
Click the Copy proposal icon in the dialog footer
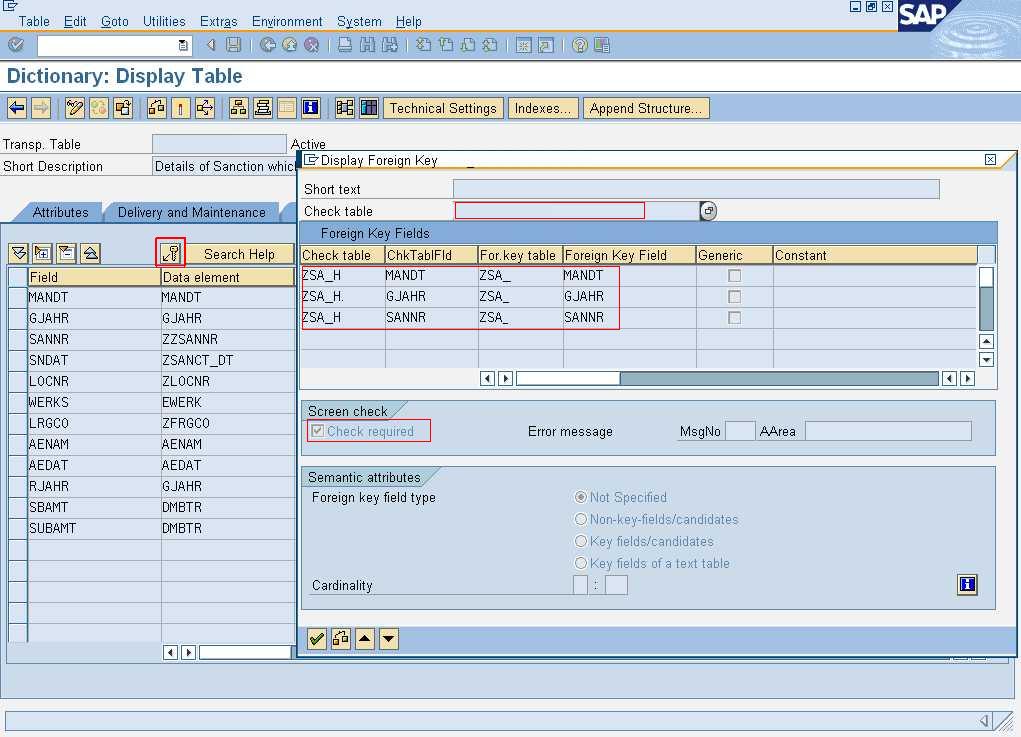pyautogui.click(x=340, y=638)
